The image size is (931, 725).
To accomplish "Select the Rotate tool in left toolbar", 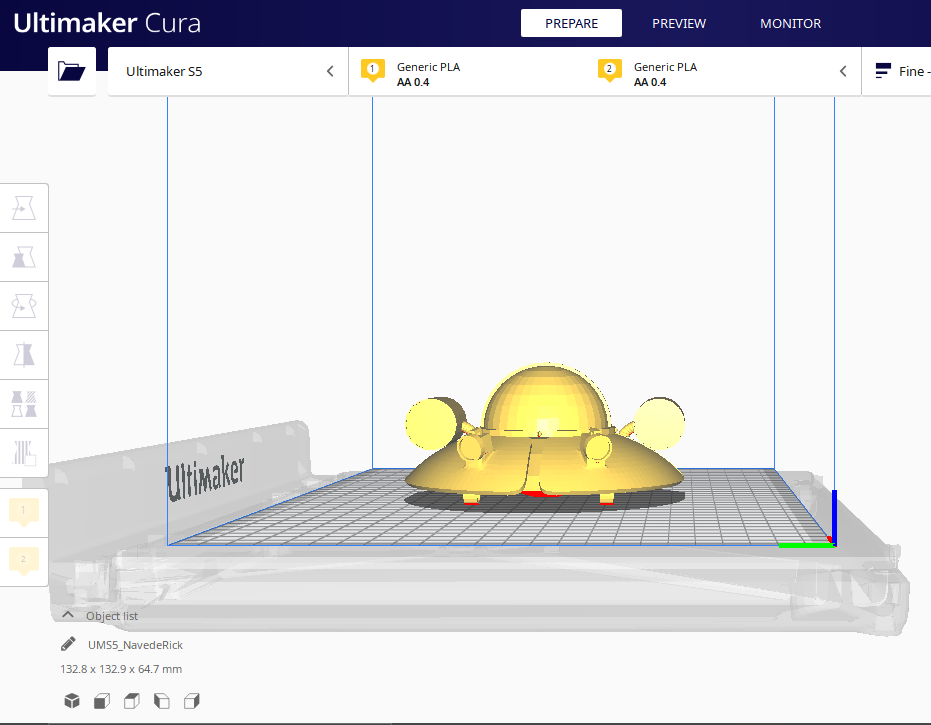I will coord(24,306).
